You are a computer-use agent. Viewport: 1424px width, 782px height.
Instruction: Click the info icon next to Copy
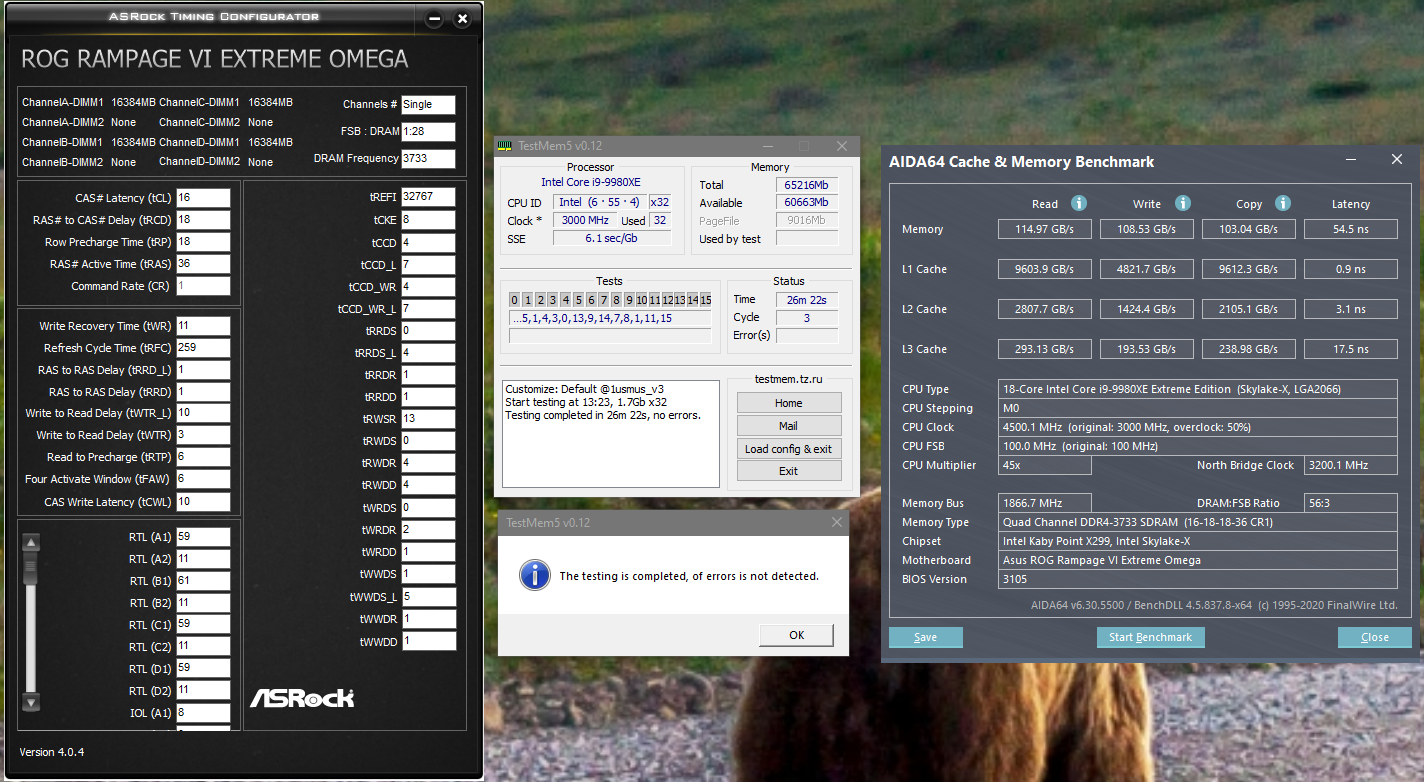(1283, 203)
